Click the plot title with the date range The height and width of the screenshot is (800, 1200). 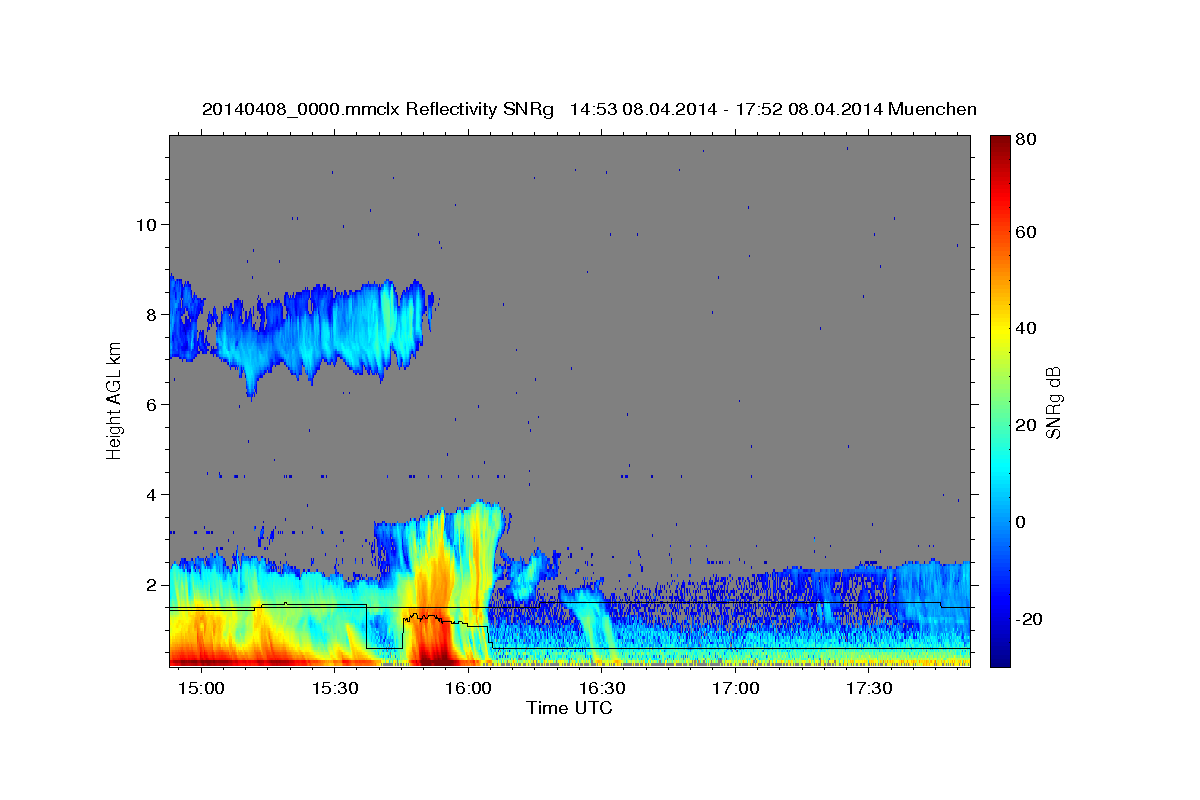tap(589, 109)
